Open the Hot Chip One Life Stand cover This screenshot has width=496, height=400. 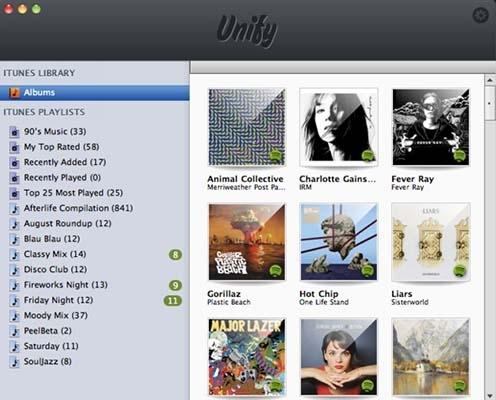point(339,242)
